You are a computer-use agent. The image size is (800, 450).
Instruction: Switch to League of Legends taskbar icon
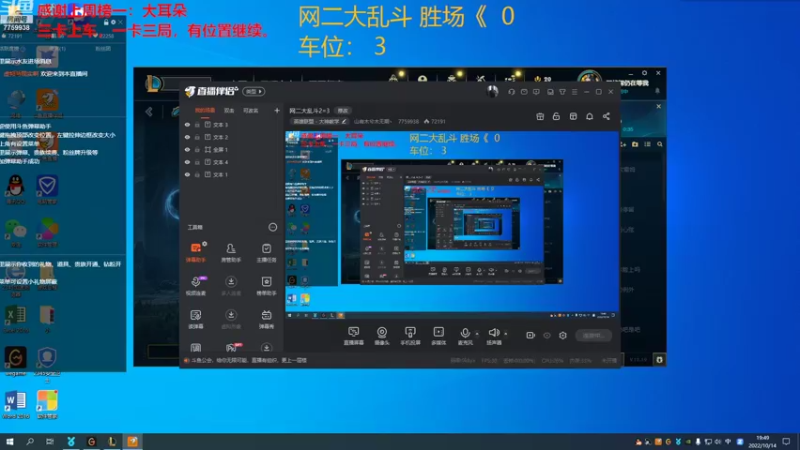[112, 442]
